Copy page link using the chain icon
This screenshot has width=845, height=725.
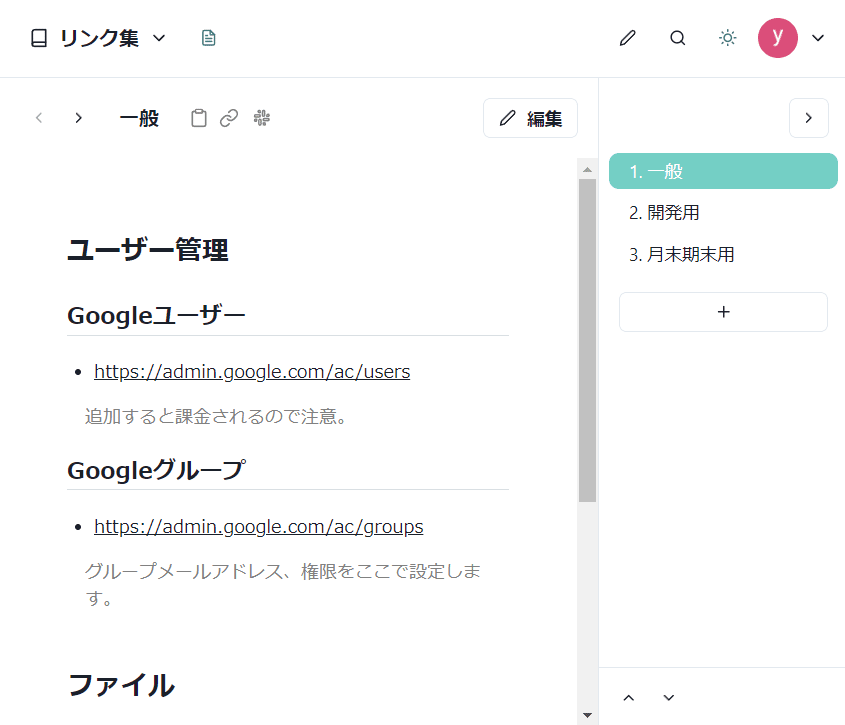[229, 118]
